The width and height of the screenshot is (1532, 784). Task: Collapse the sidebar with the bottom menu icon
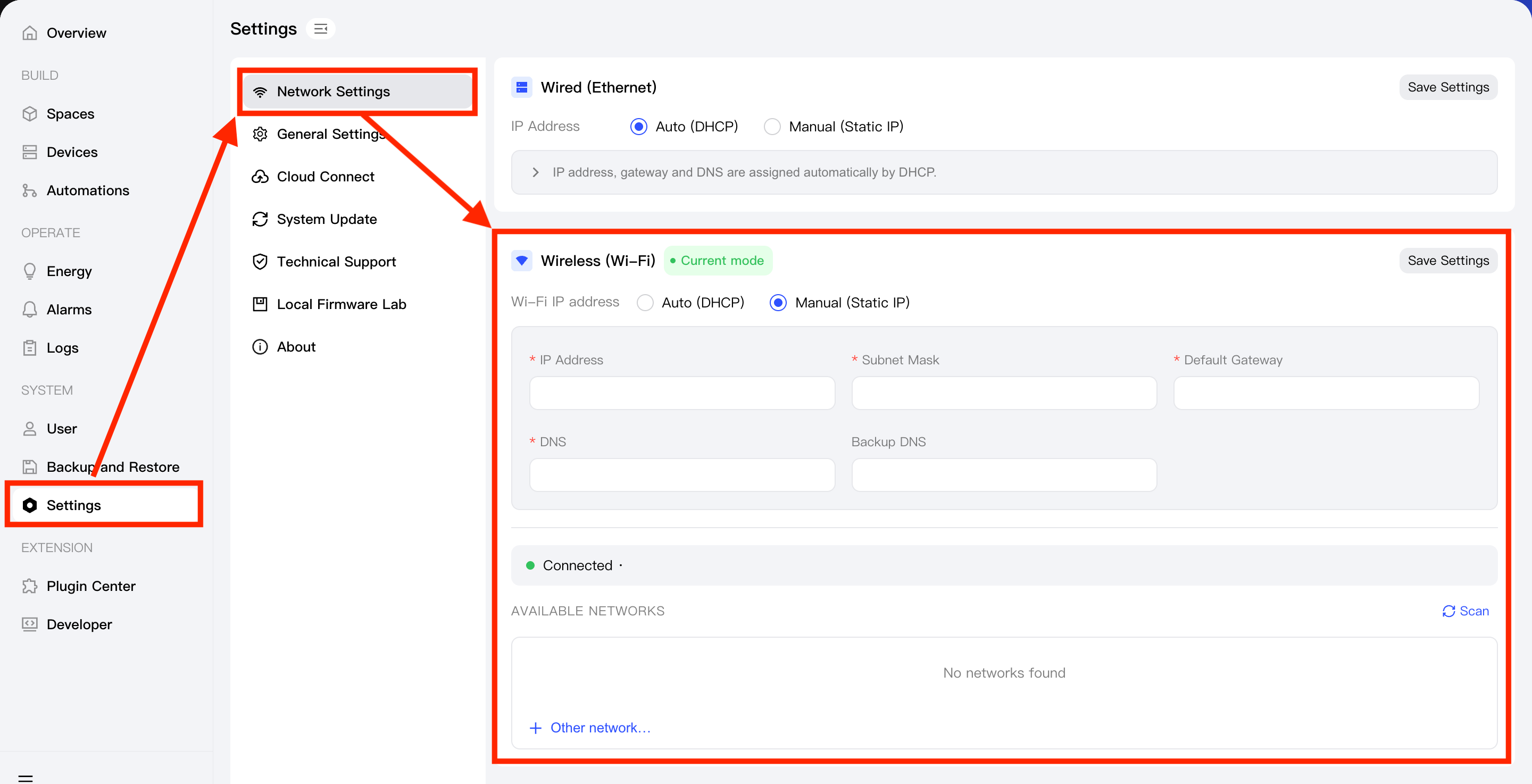pos(26,778)
